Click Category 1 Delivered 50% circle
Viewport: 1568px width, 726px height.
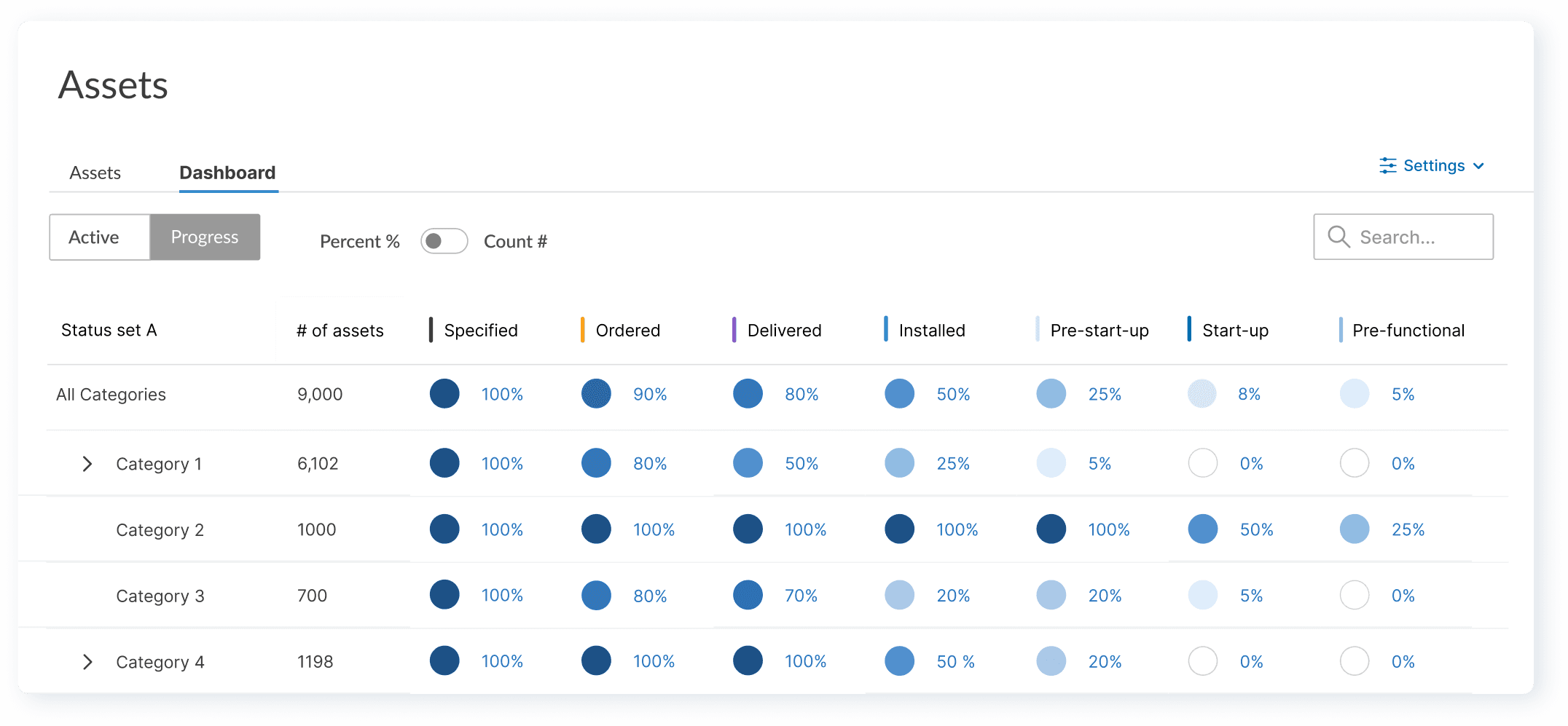click(748, 463)
